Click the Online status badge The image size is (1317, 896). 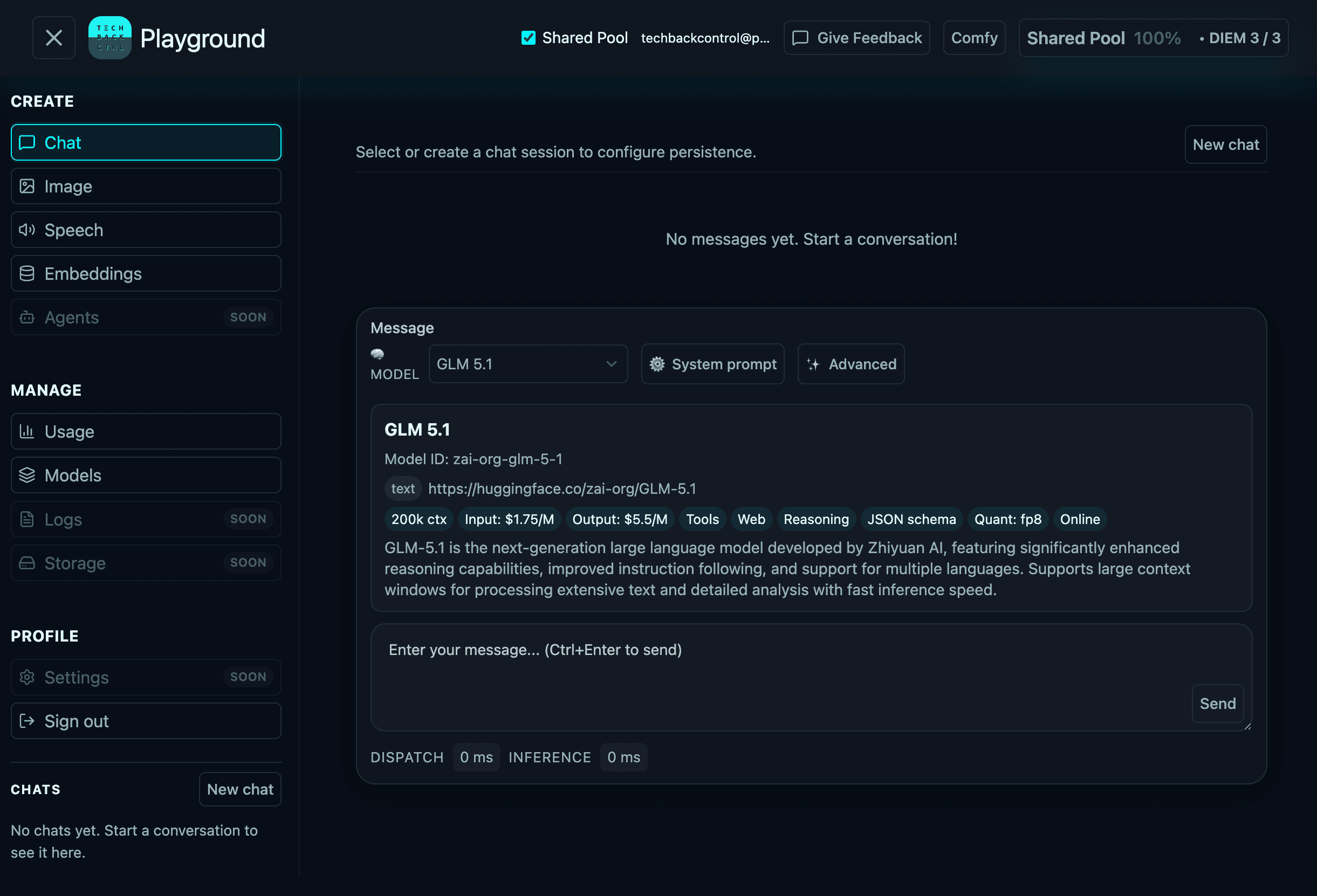pos(1080,519)
